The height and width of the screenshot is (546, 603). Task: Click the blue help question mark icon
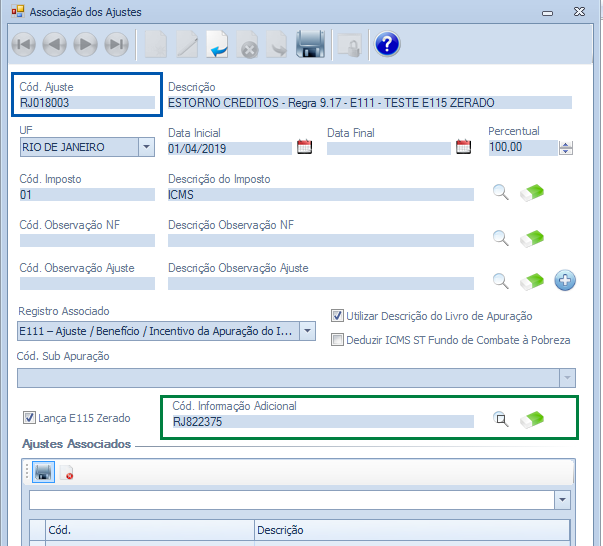pyautogui.click(x=386, y=44)
